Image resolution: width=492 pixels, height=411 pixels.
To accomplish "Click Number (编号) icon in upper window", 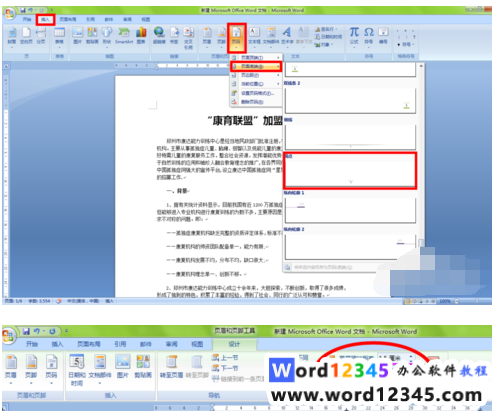I will coord(383,36).
